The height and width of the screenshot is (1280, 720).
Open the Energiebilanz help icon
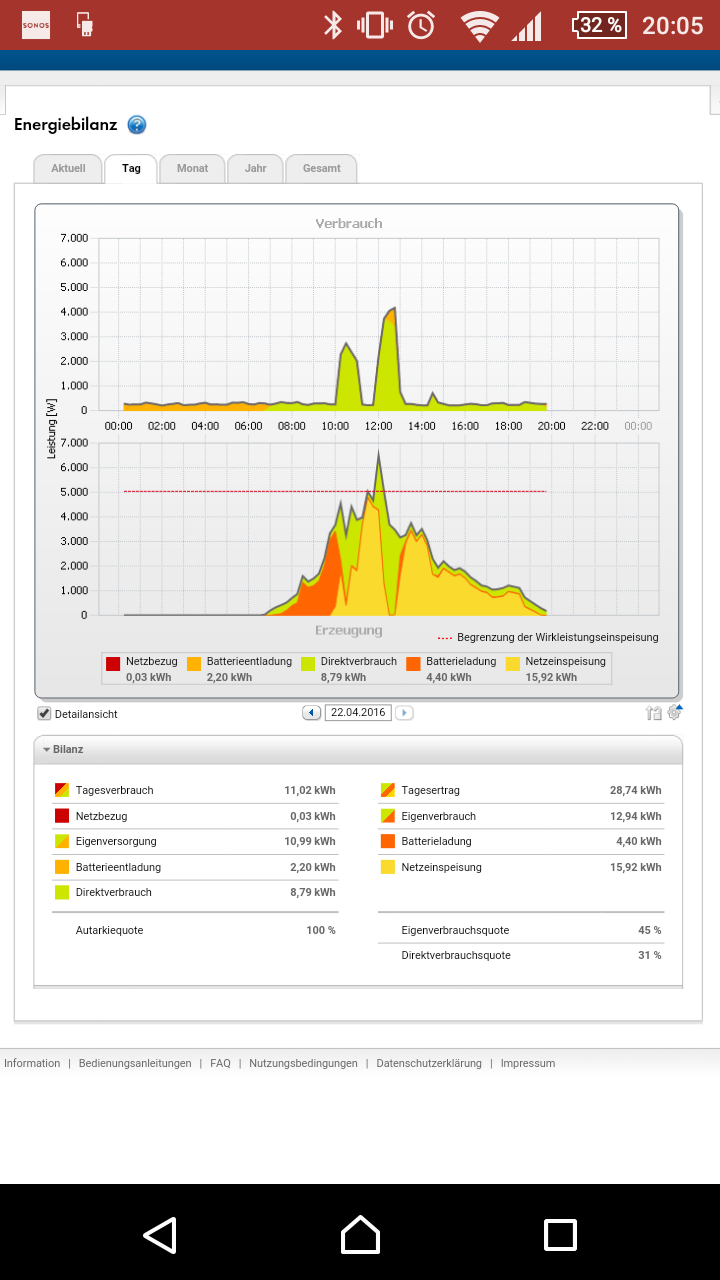[x=137, y=125]
